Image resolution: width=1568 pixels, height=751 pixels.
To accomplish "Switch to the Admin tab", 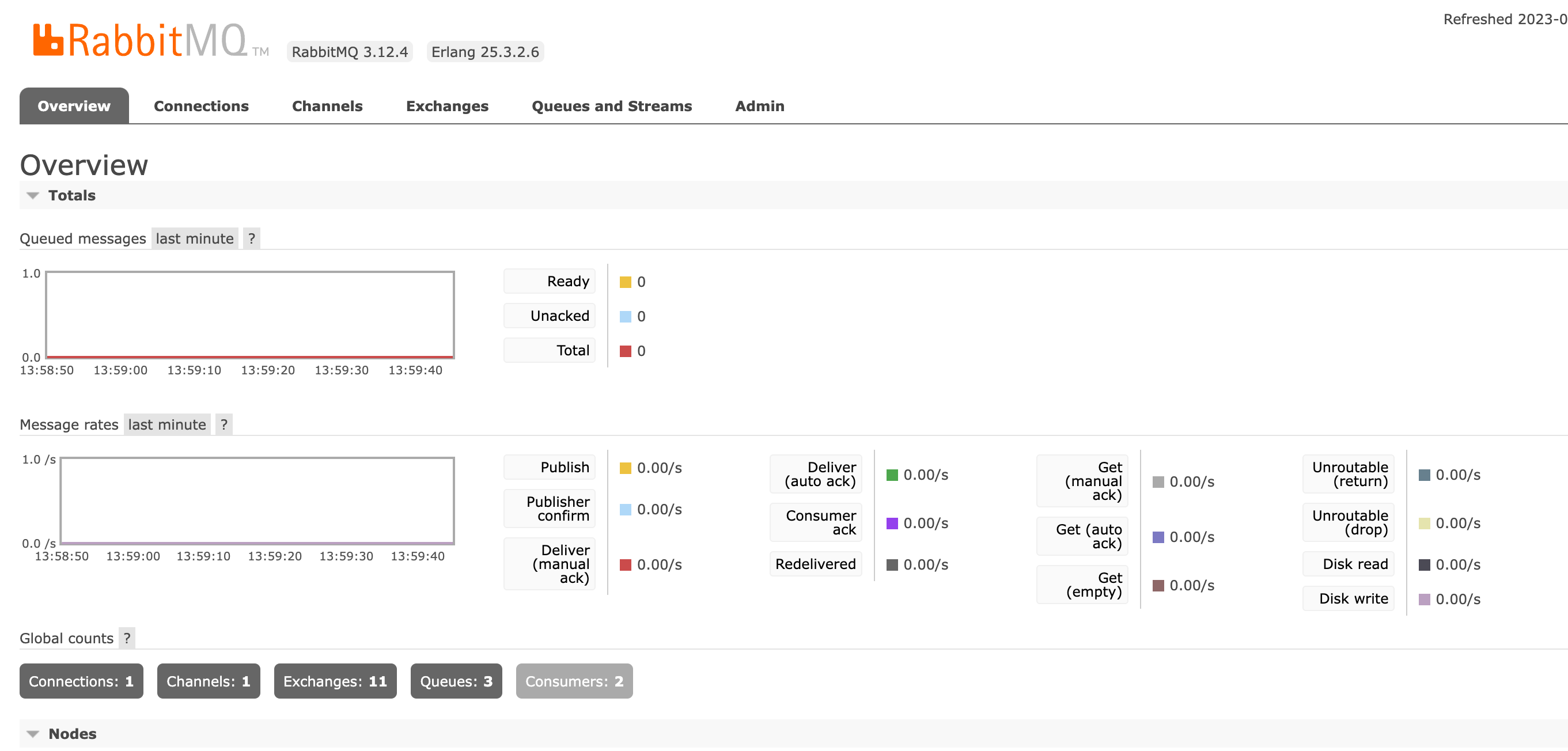I will pyautogui.click(x=759, y=106).
